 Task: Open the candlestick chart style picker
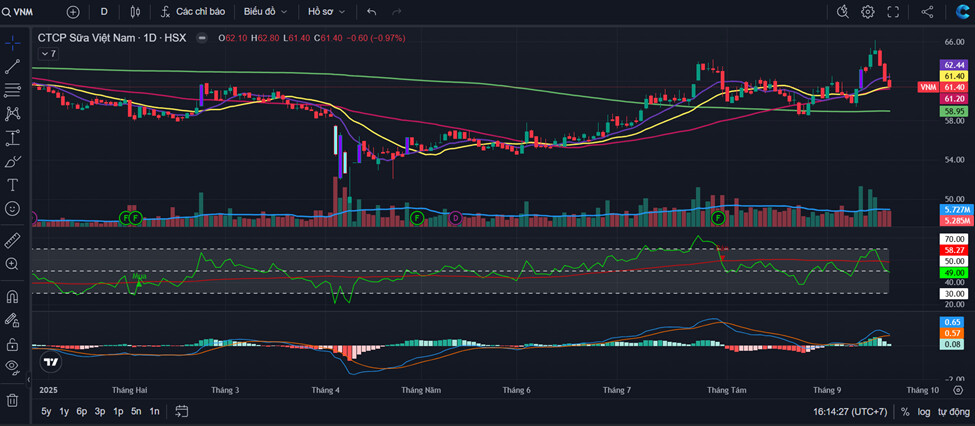[x=136, y=12]
